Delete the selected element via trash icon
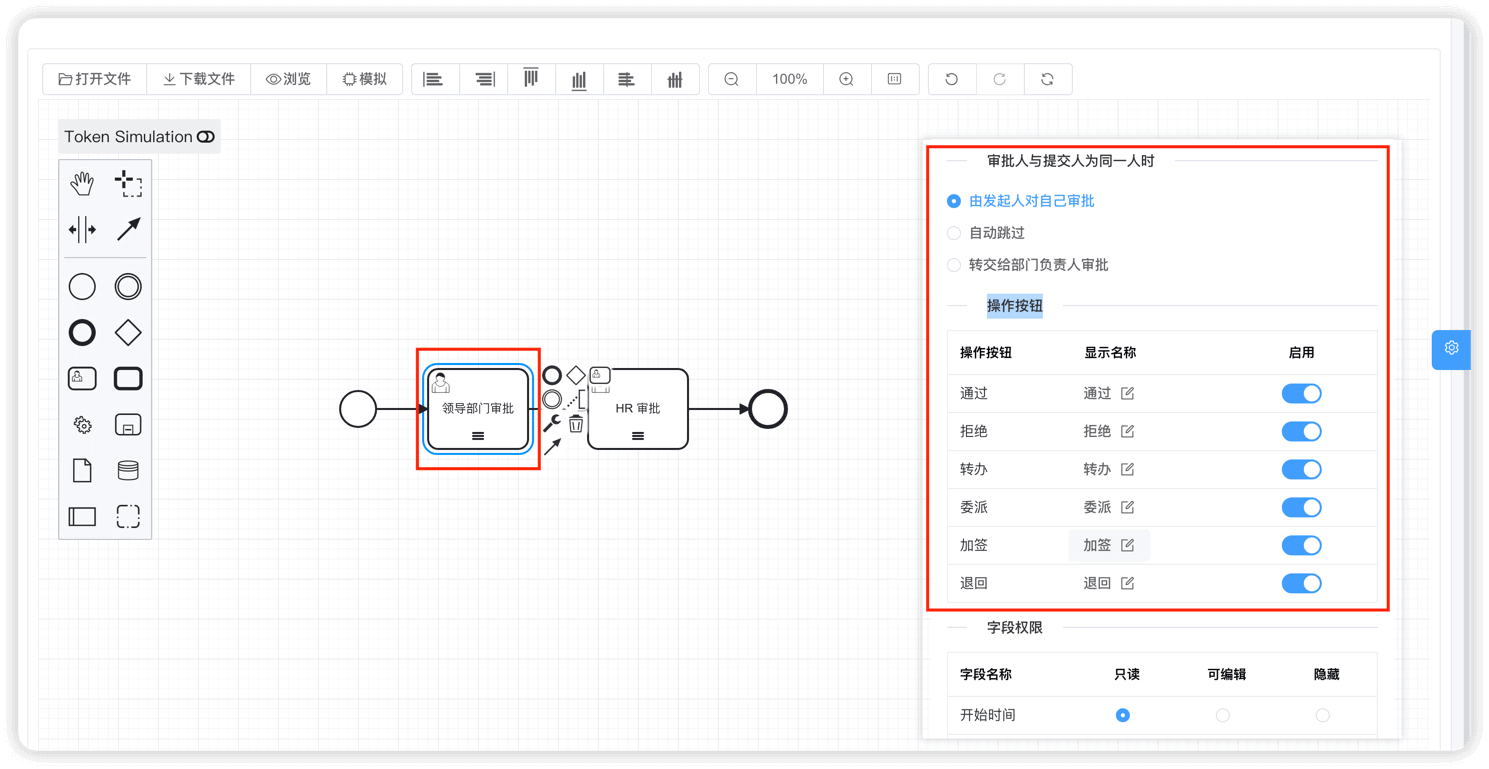Image resolution: width=1489 pixels, height=769 pixels. (576, 424)
